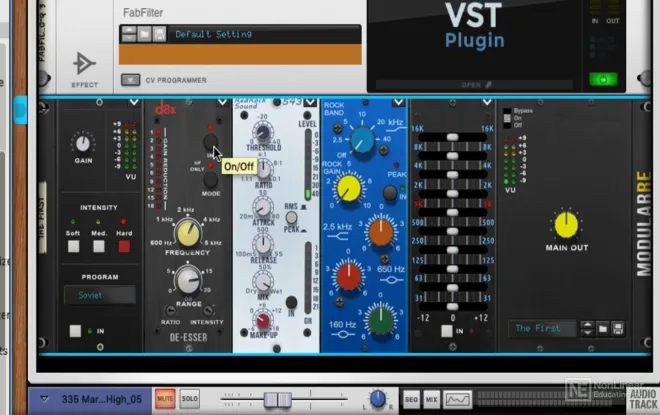Toggle the IN button below Program

click(75, 331)
